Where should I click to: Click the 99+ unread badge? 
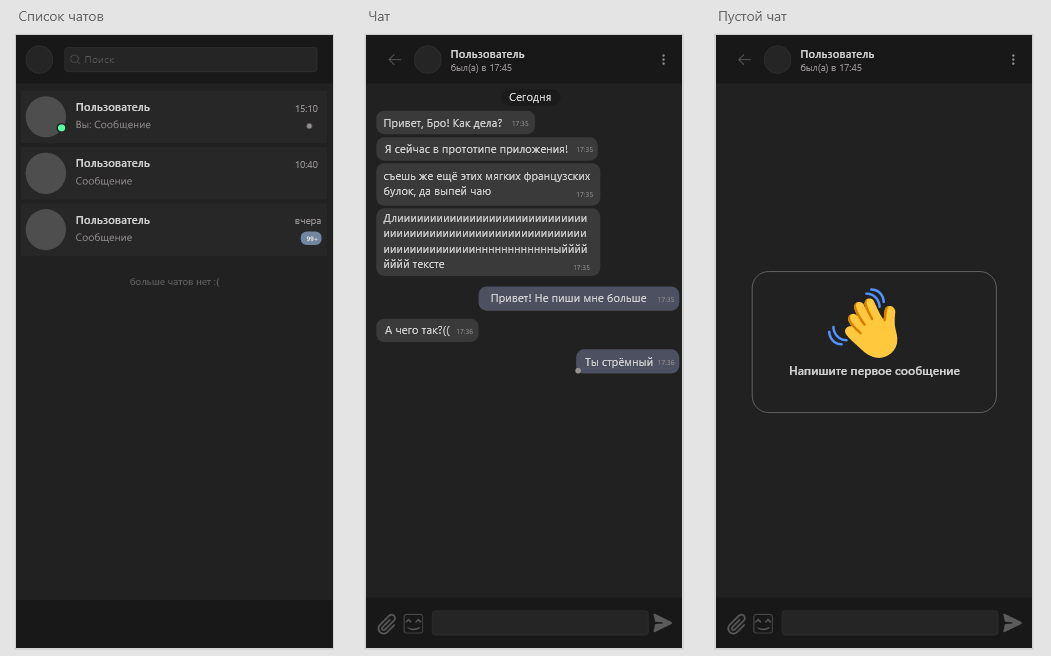pos(310,238)
